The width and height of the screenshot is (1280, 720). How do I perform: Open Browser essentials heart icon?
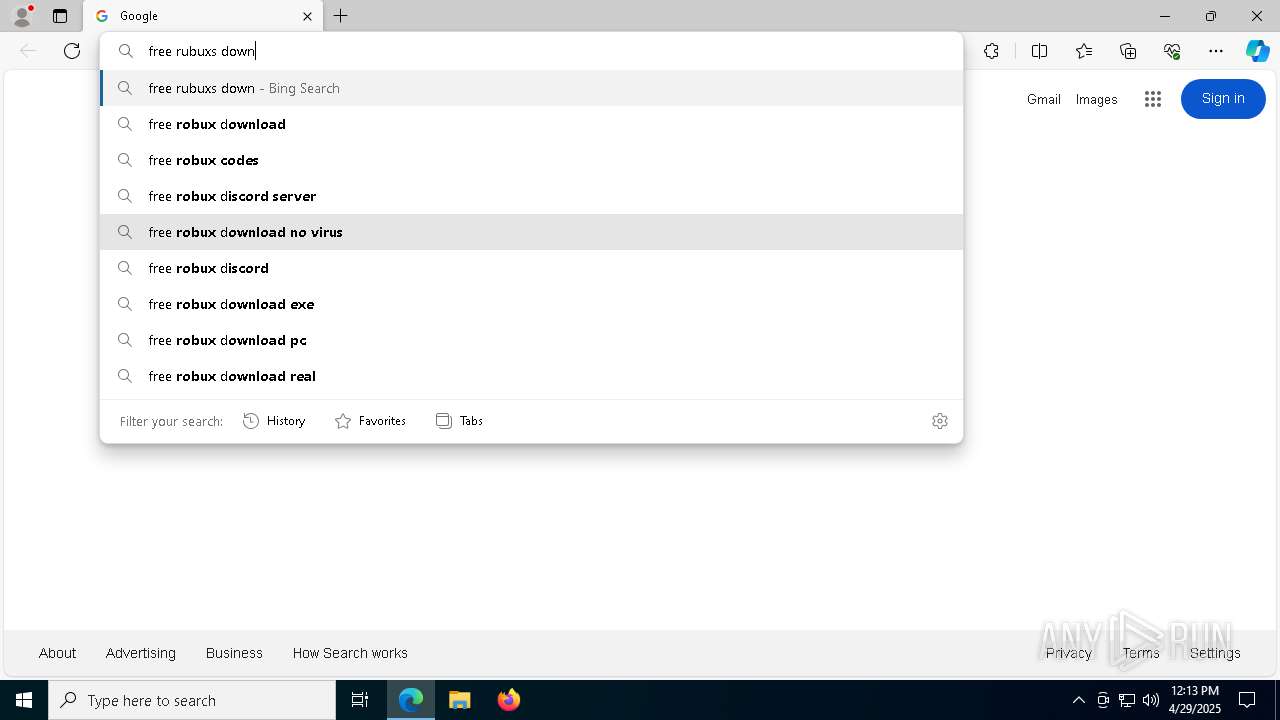[x=1172, y=51]
